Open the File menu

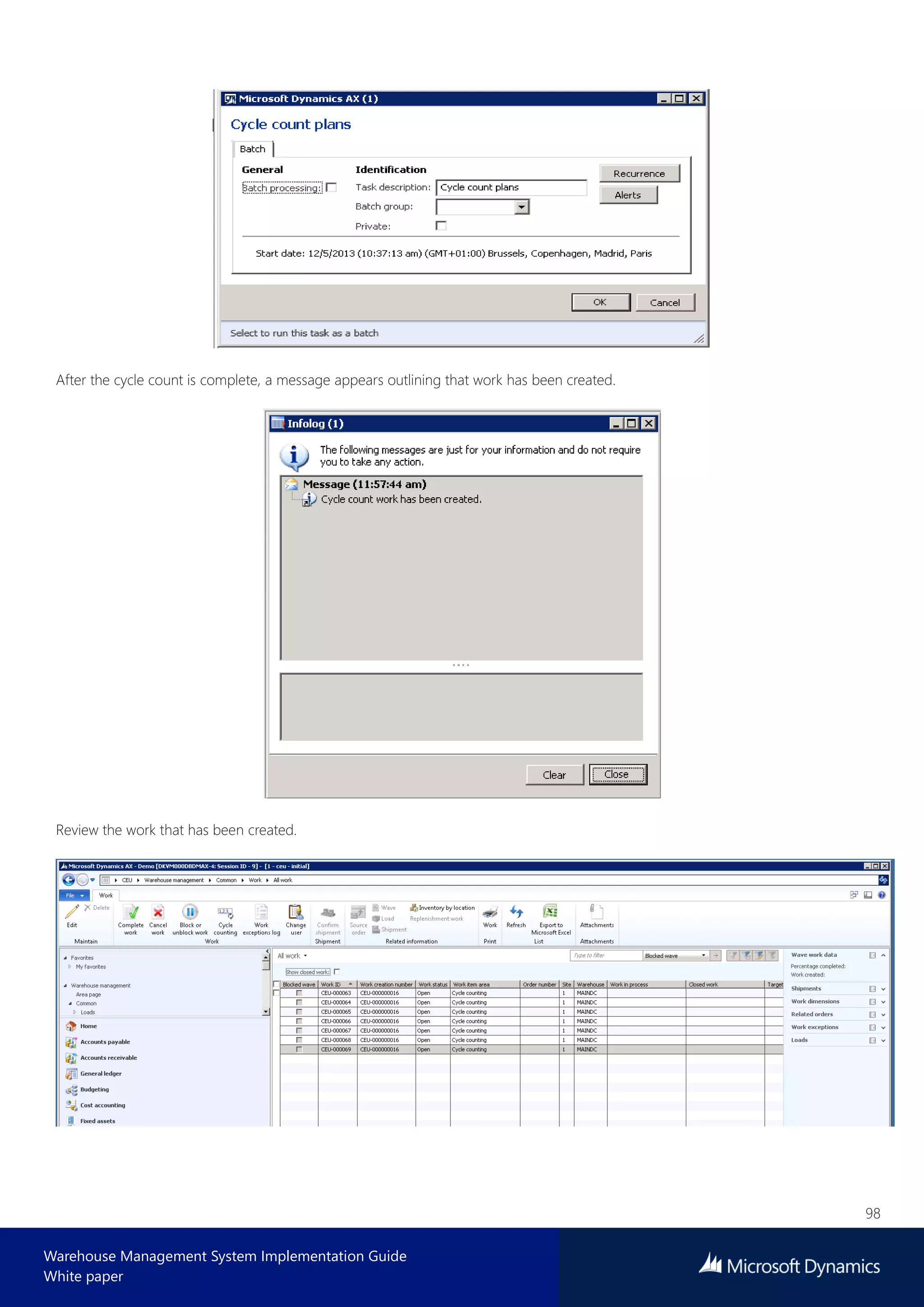[x=74, y=895]
